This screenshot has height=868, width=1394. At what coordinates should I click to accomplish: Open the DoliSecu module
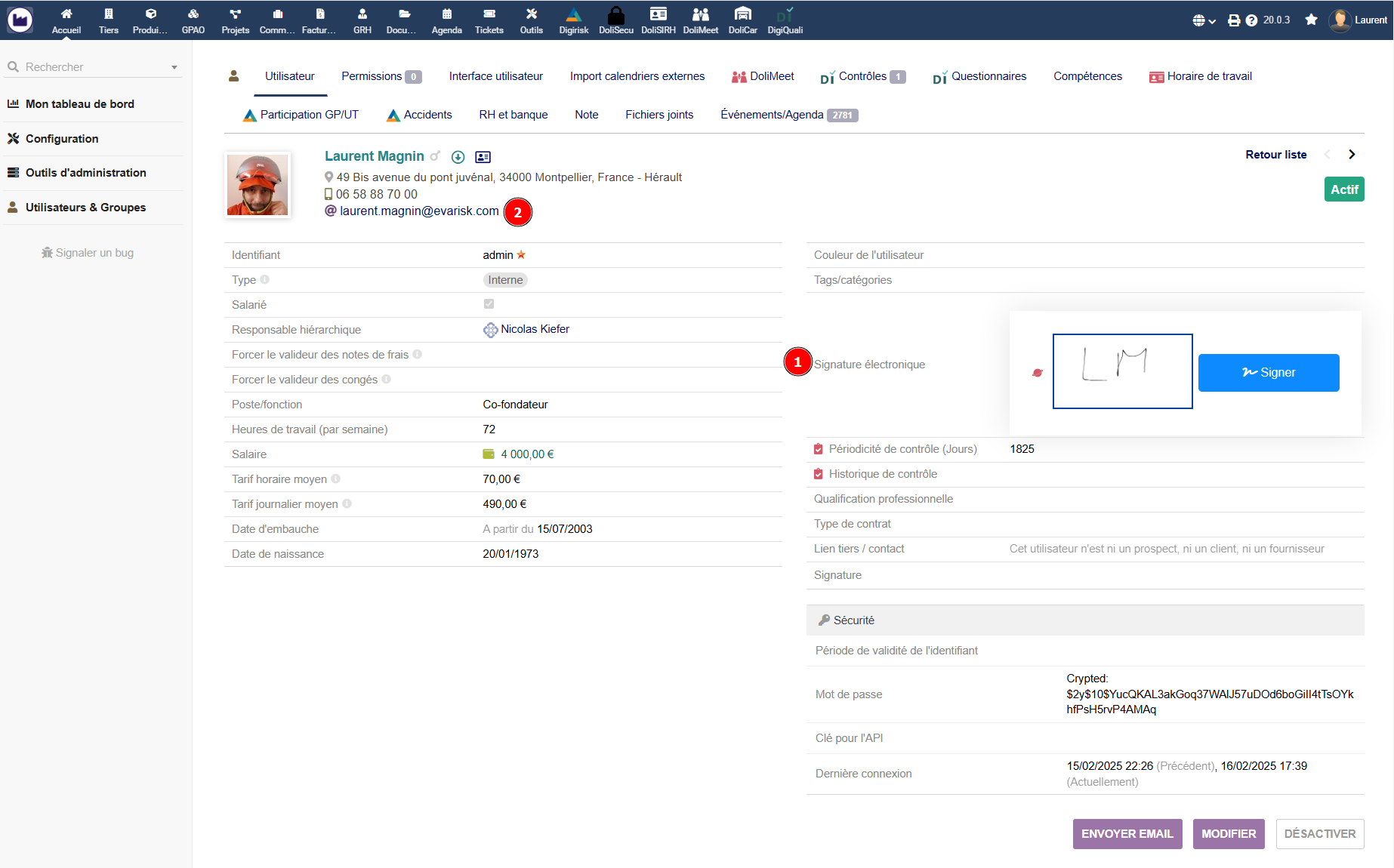(x=616, y=20)
